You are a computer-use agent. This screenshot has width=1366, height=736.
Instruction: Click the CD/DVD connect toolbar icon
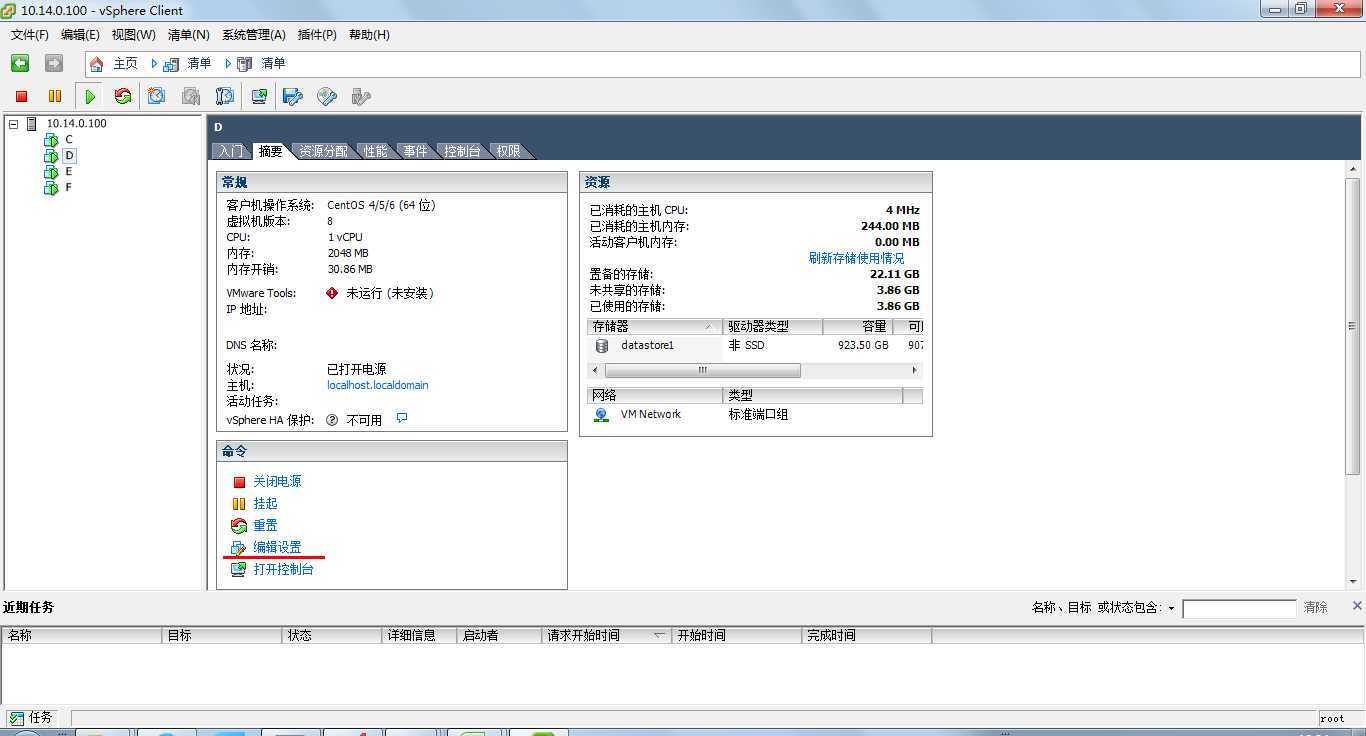click(x=327, y=96)
